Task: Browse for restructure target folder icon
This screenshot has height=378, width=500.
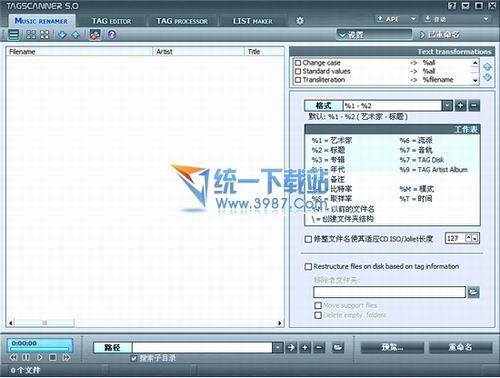Action: click(x=473, y=292)
